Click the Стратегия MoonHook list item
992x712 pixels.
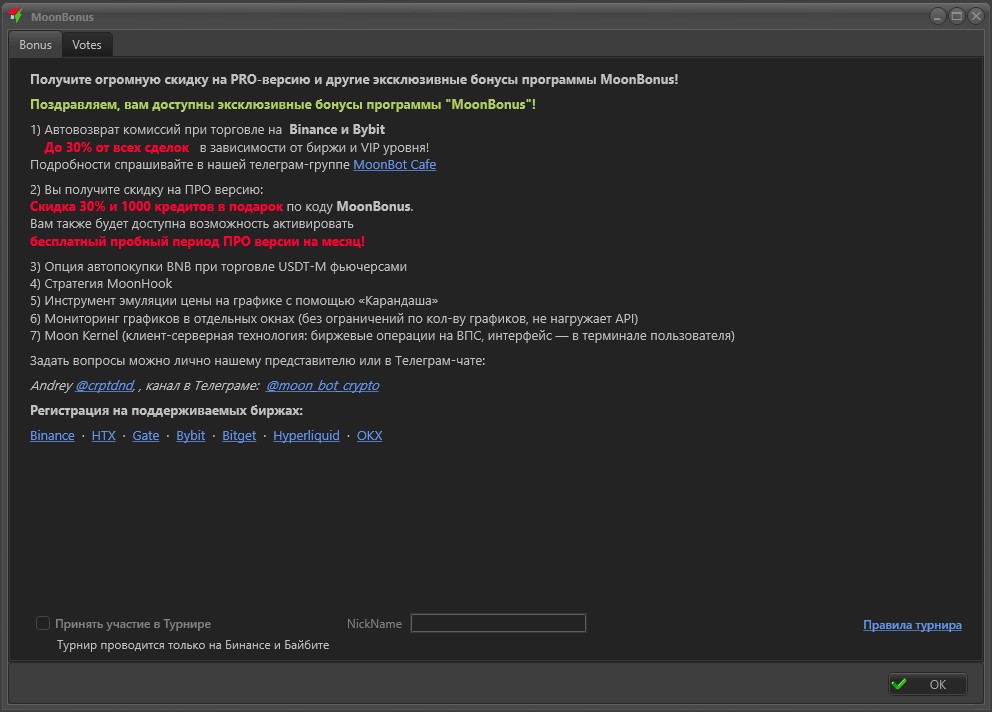click(x=101, y=284)
